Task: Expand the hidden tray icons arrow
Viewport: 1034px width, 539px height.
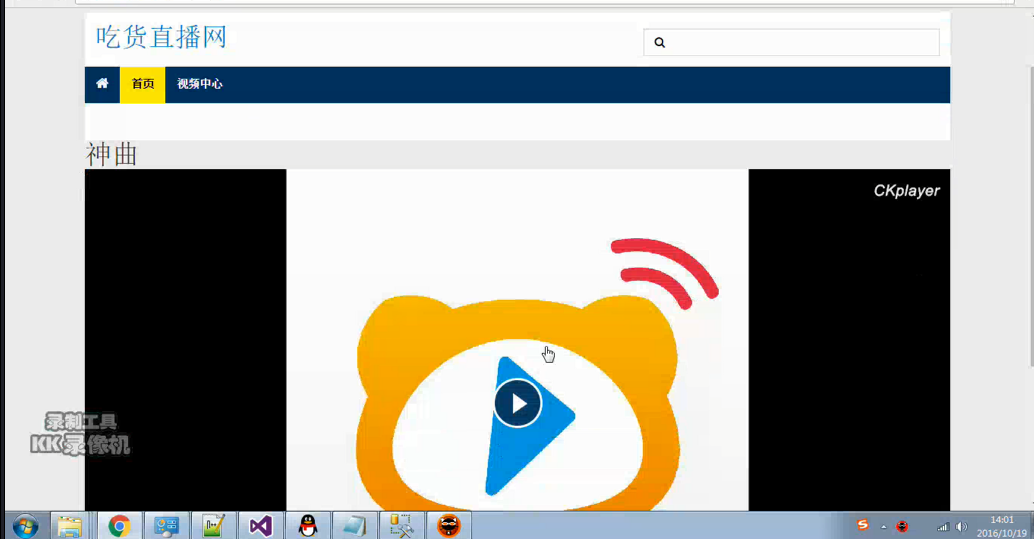Action: pos(884,526)
